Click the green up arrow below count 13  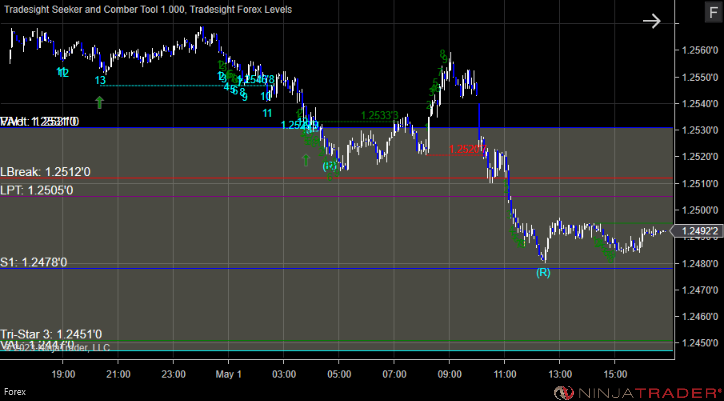click(100, 102)
